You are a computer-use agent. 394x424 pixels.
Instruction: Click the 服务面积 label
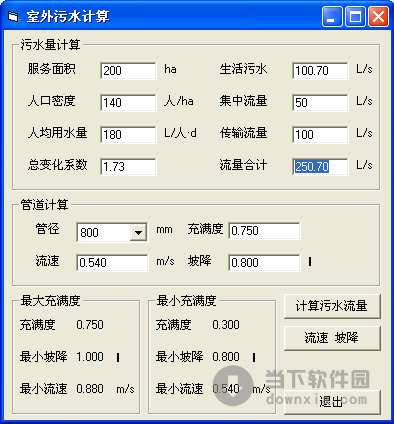(52, 69)
